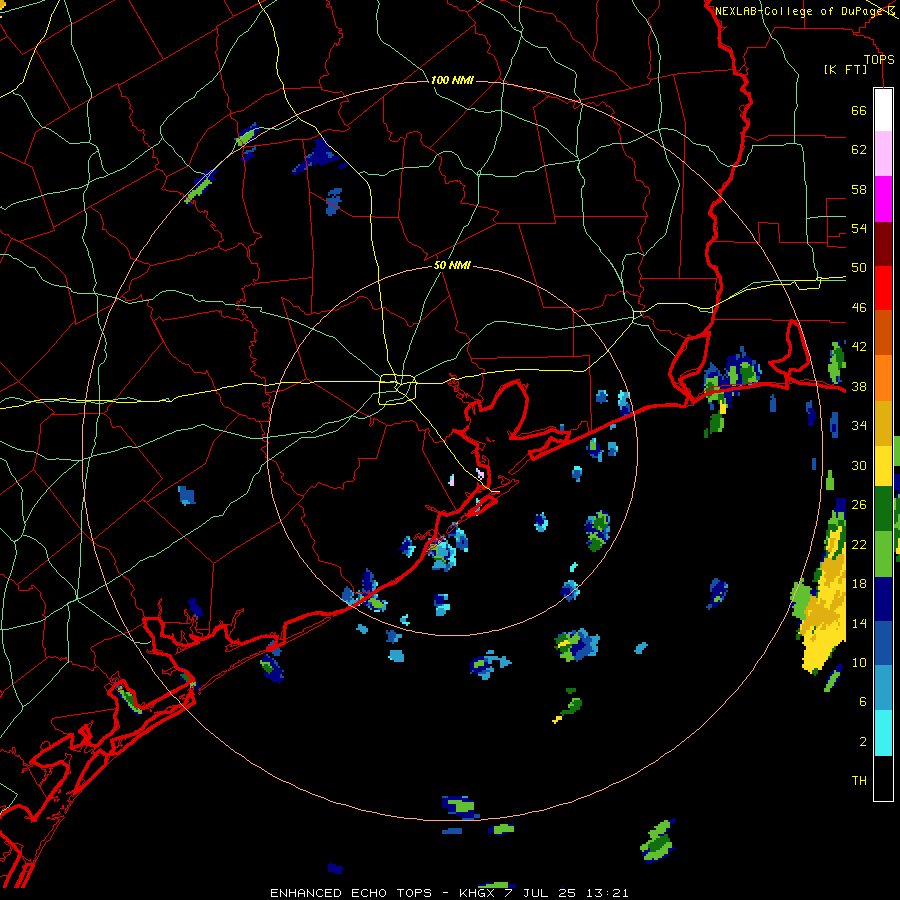
Task: Click the white swatch in the tops legend
Action: tap(883, 110)
